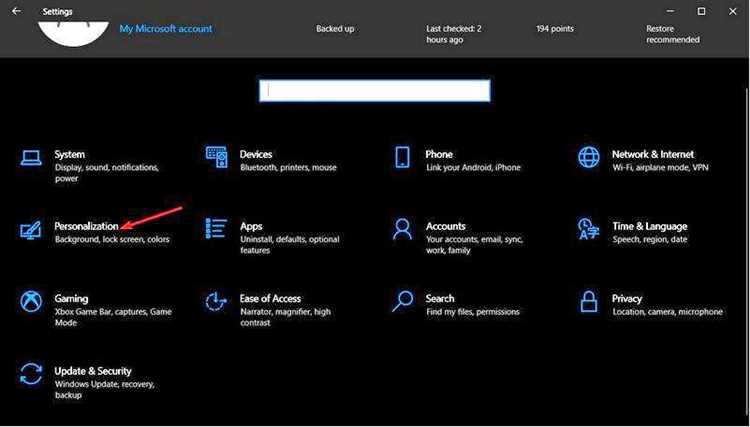The image size is (750, 427).
Task: Open the Network & Internet globe icon
Action: [588, 157]
